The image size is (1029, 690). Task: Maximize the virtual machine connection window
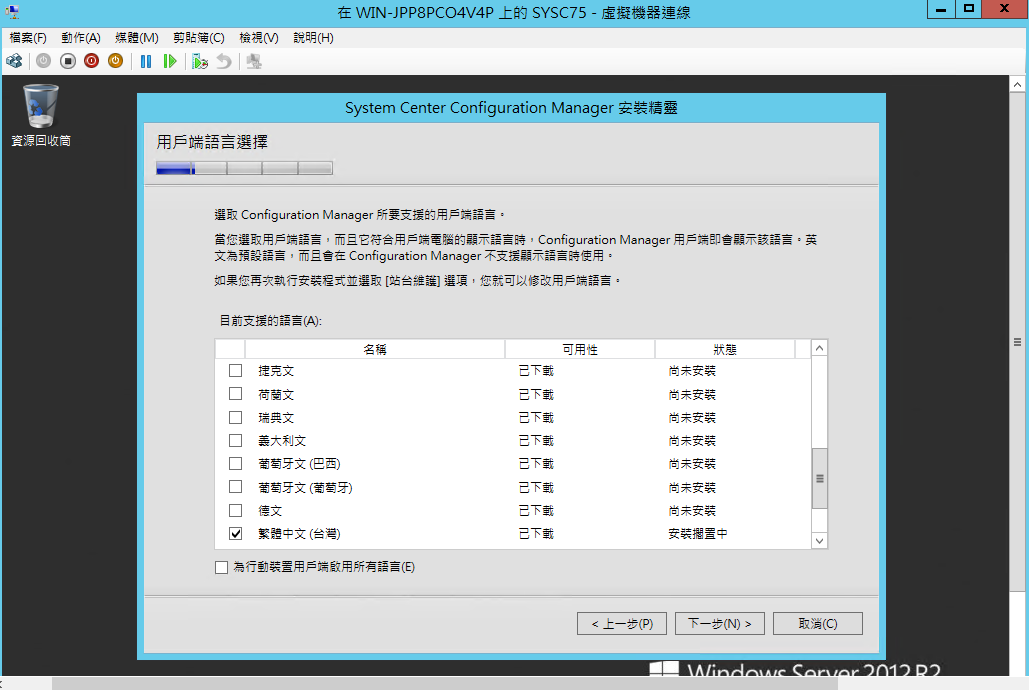pos(969,9)
